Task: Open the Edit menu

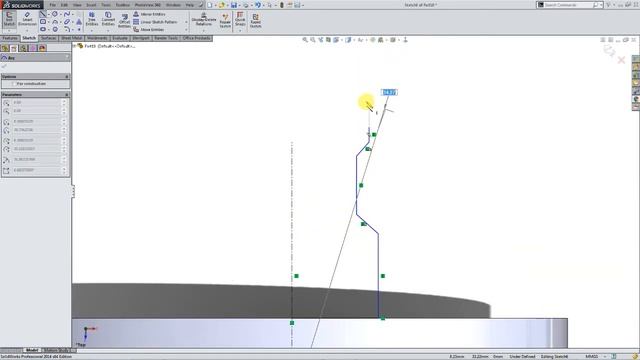Action: coord(64,5)
